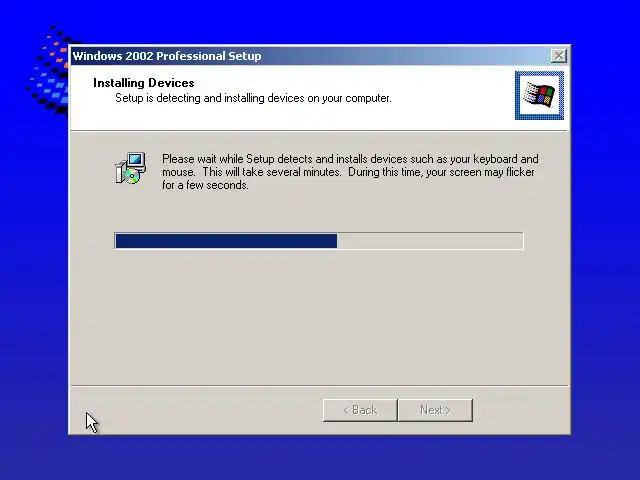This screenshot has height=480, width=640.
Task: Click the device installation progress bar
Action: click(319, 241)
